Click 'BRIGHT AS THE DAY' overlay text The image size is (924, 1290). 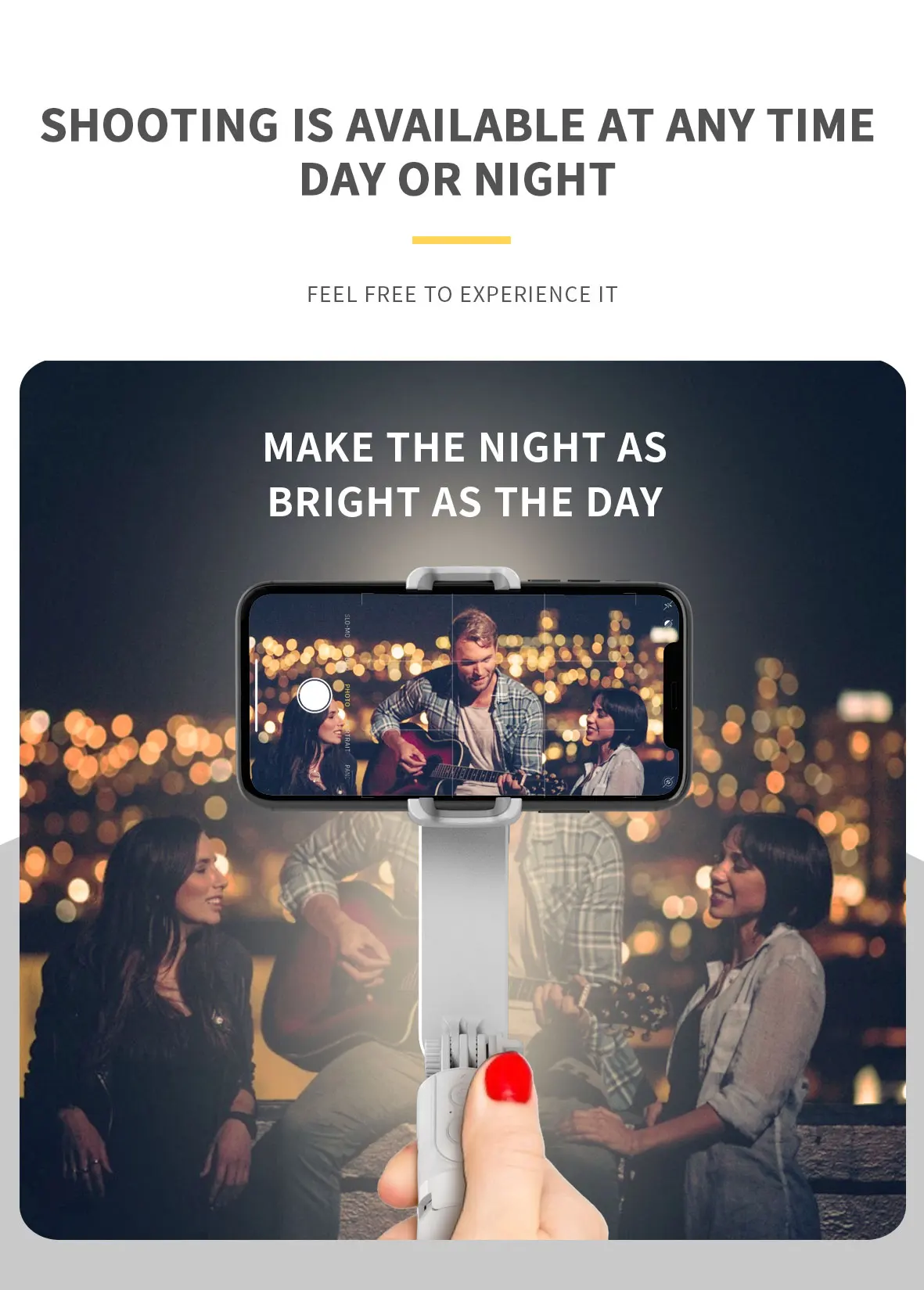coord(466,502)
